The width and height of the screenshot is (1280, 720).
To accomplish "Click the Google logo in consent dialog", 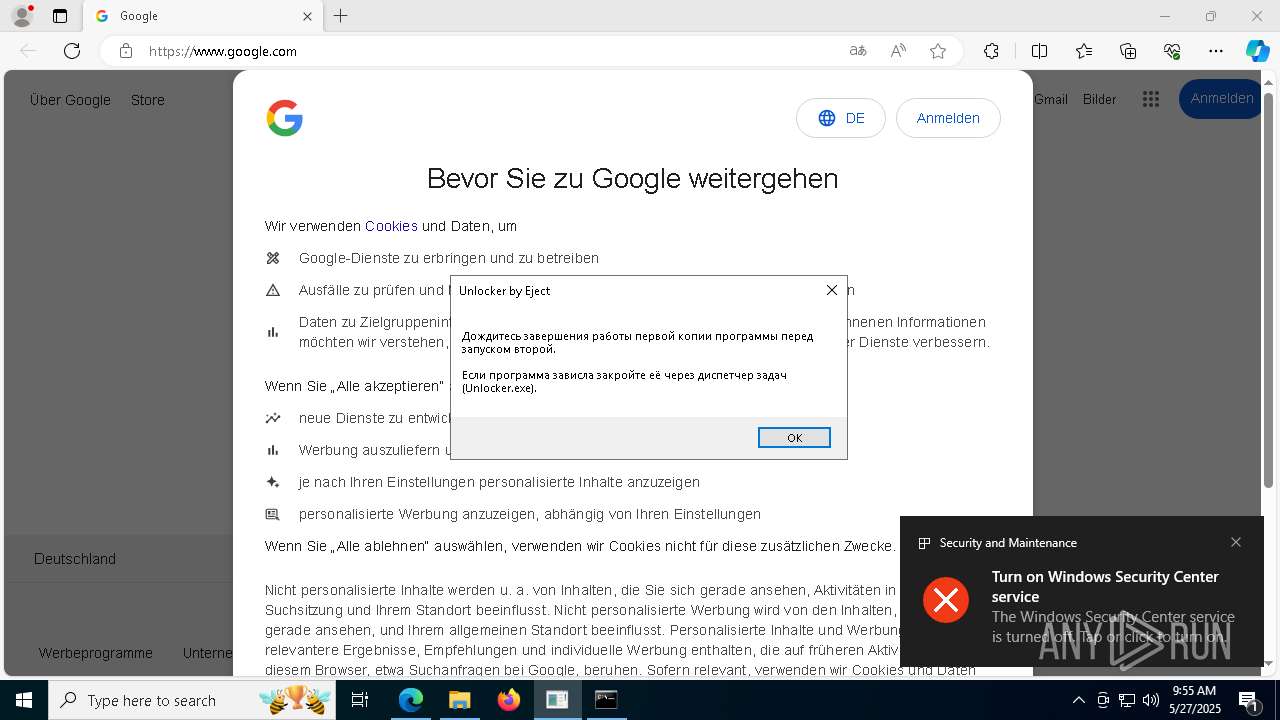I will (x=285, y=118).
